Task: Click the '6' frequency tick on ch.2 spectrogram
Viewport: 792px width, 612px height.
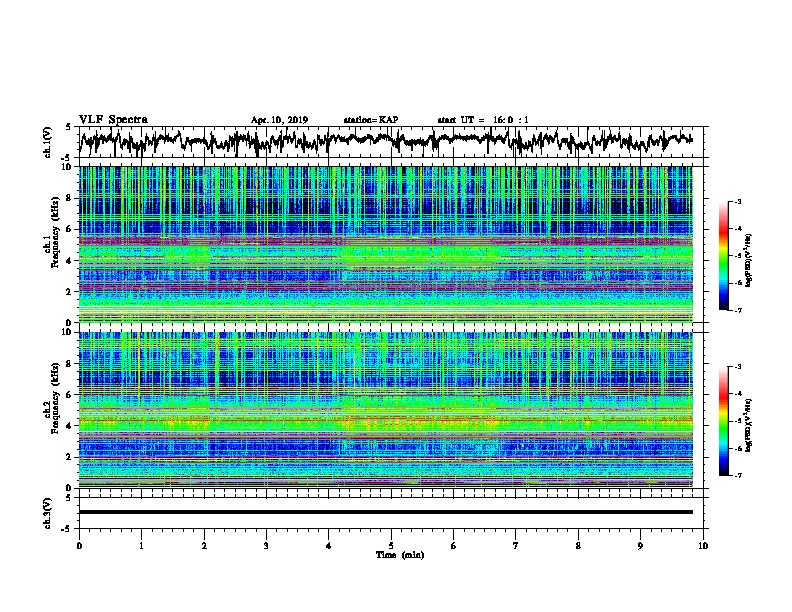Action: point(70,395)
